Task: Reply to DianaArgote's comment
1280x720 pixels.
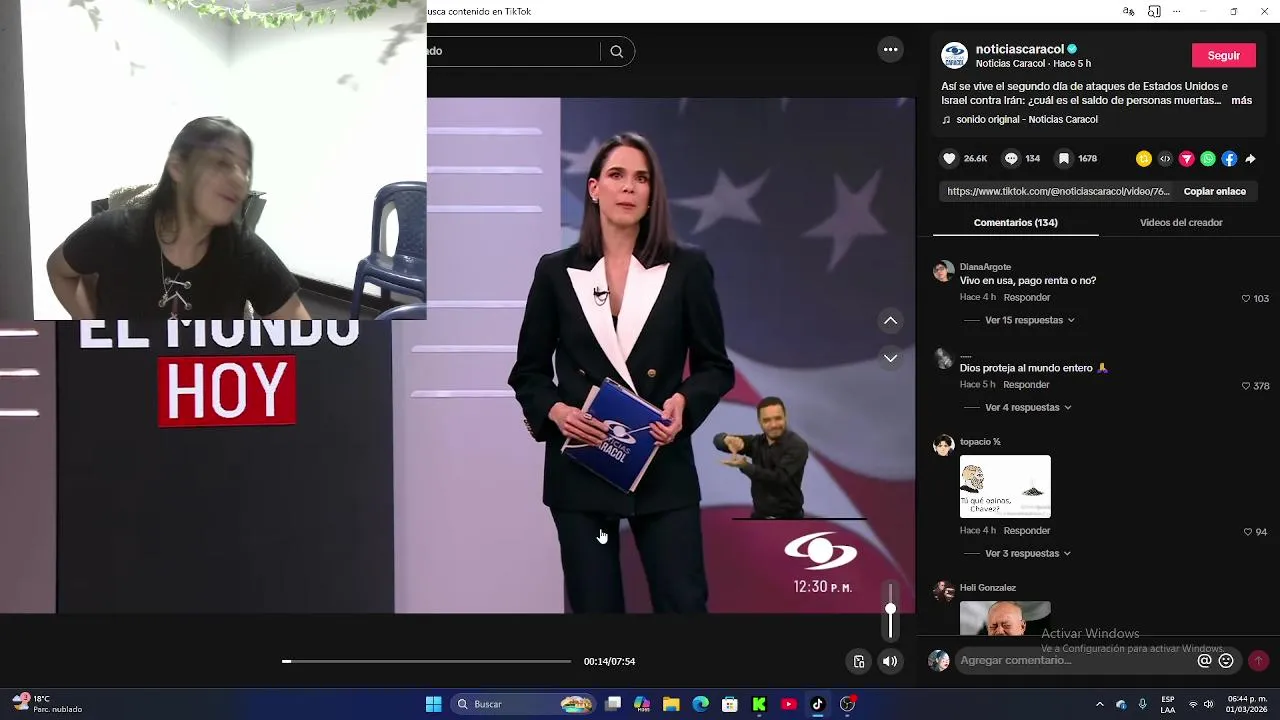Action: tap(1027, 297)
